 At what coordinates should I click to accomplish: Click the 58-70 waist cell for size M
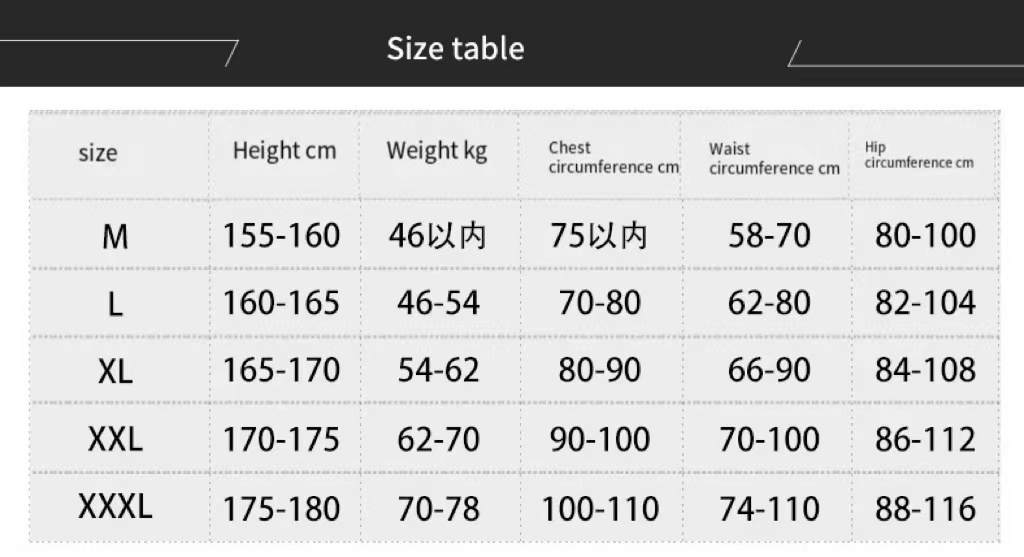click(769, 236)
